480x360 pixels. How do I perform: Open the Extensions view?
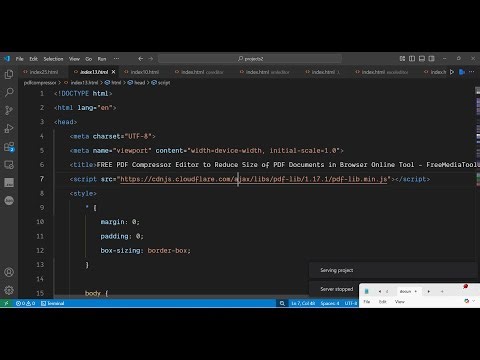[x=9, y=147]
